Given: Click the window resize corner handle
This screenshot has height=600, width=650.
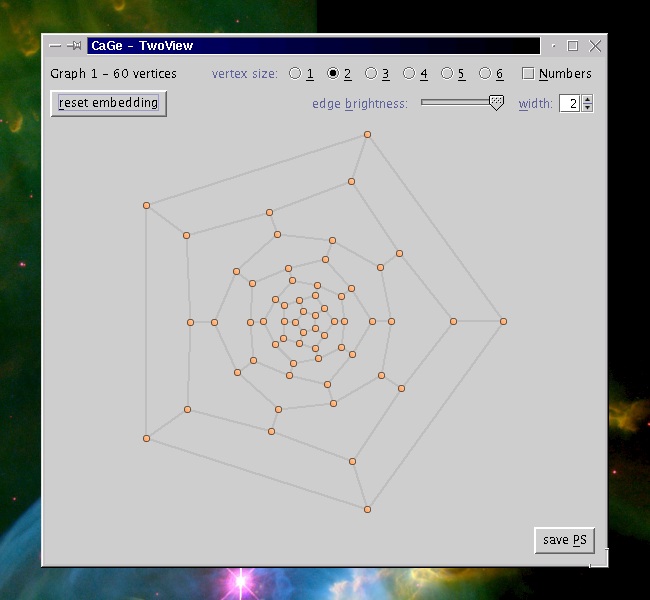Looking at the screenshot, I should click(x=599, y=558).
